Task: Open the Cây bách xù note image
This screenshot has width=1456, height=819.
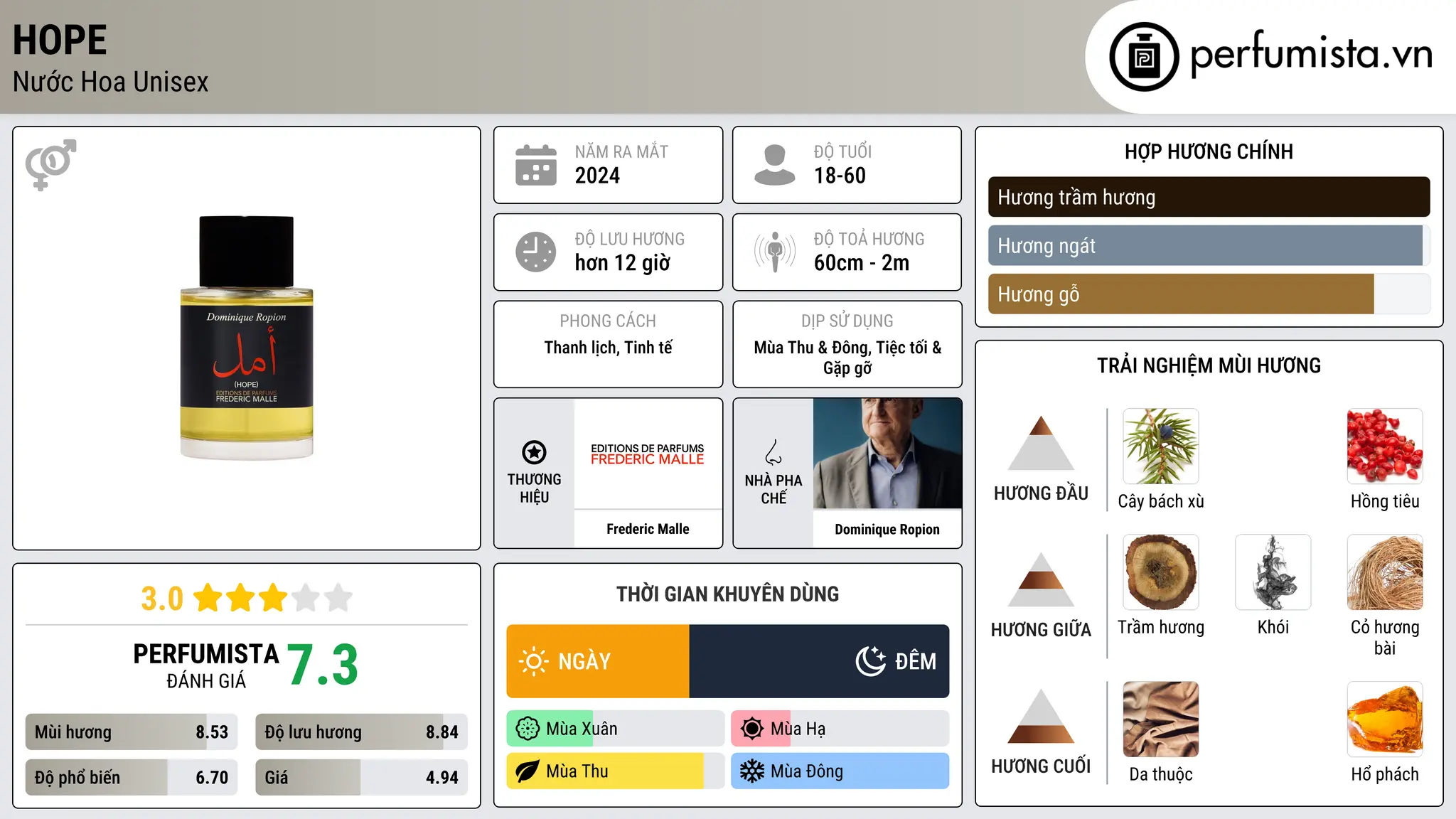Action: click(1161, 446)
